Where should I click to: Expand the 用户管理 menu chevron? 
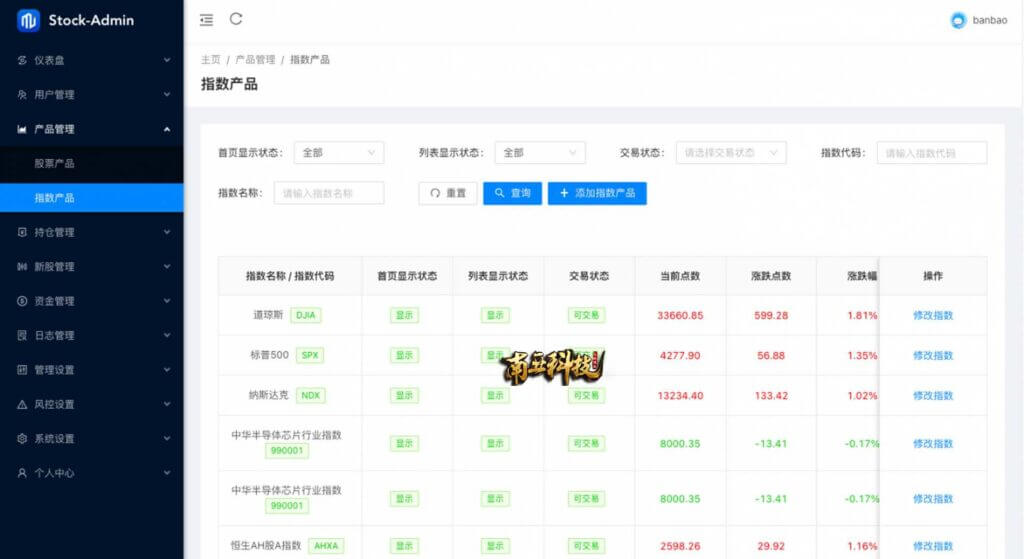[167, 95]
